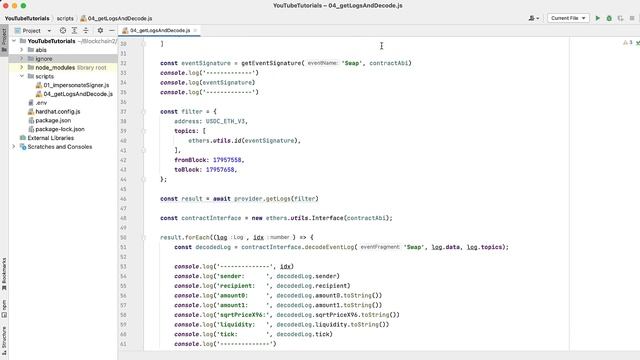Place cursor on toBlock value 17957658
Image resolution: width=640 pixels, height=360 pixels.
coord(220,170)
